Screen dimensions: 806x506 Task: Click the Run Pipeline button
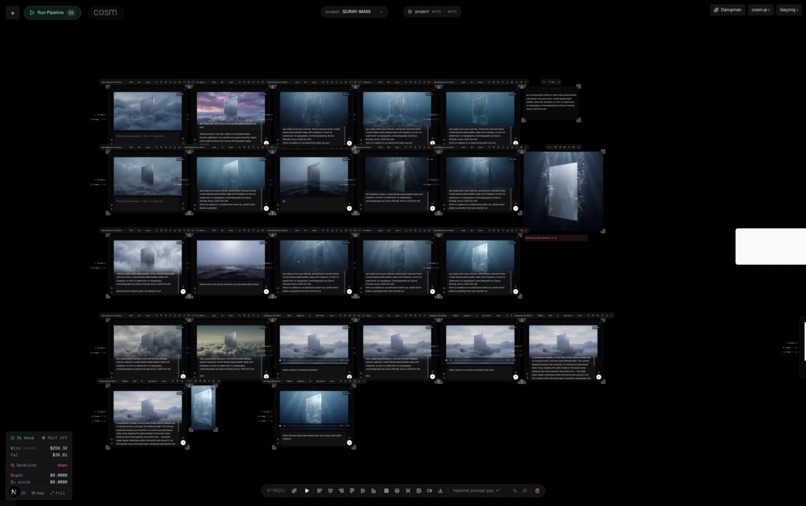click(52, 12)
